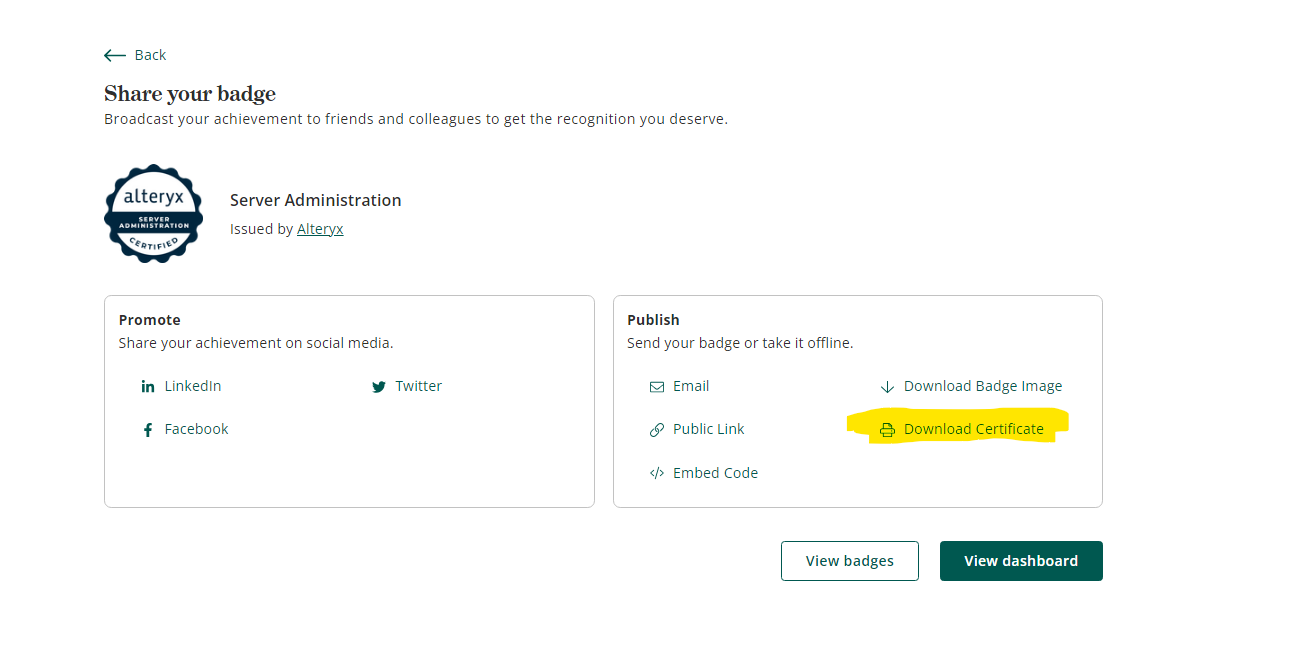
Task: Click the printer icon for Download Certificate
Action: coord(888,429)
